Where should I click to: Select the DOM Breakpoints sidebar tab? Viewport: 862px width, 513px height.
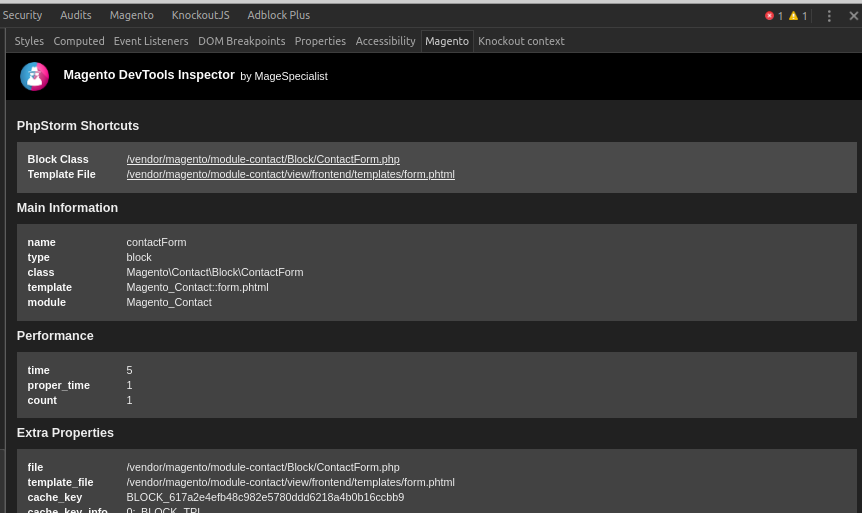[x=241, y=41]
